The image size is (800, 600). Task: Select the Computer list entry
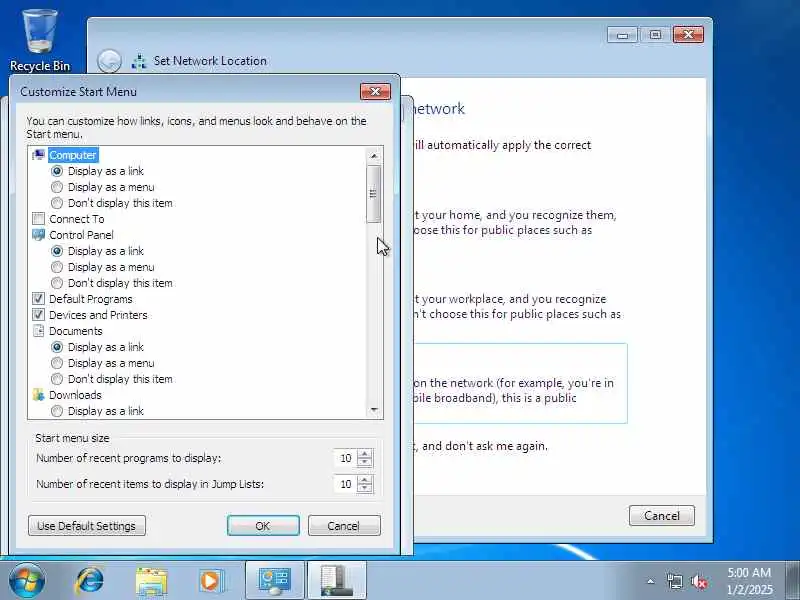72,155
